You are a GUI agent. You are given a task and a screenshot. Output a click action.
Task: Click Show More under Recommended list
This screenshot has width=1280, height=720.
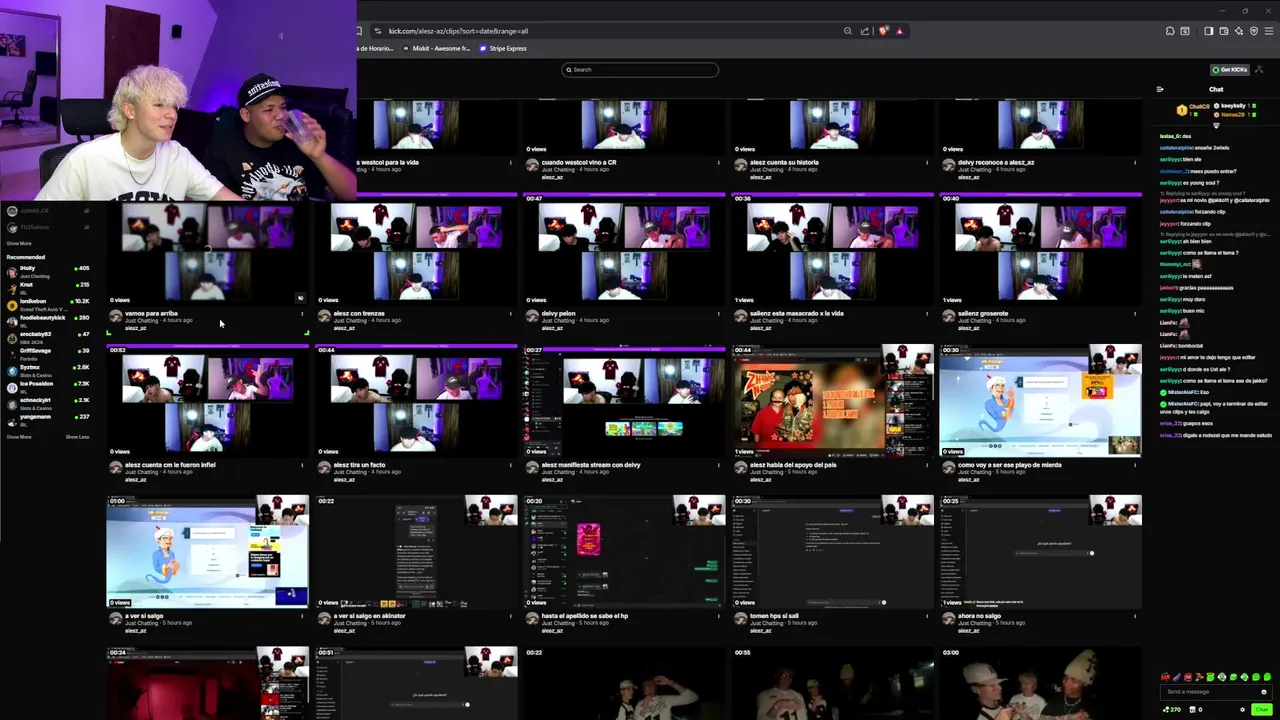pyautogui.click(x=19, y=437)
